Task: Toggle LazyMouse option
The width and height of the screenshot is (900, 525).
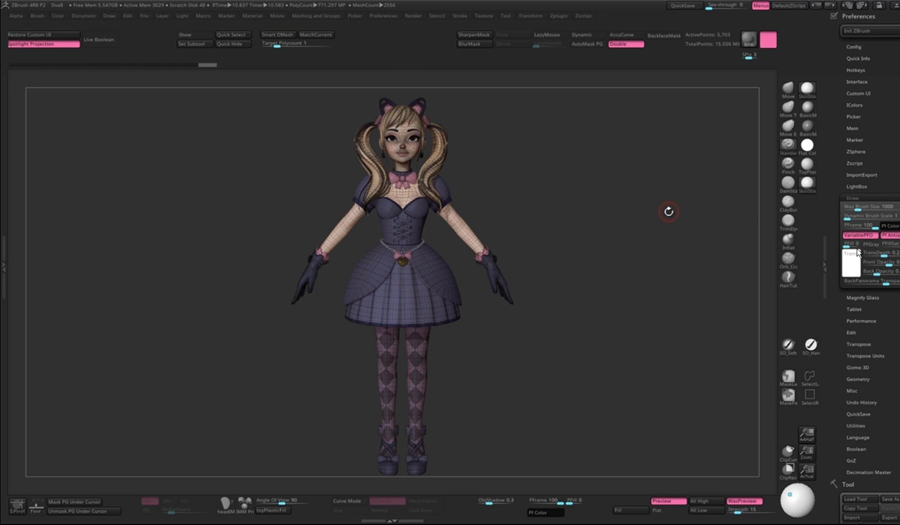Action: click(546, 35)
